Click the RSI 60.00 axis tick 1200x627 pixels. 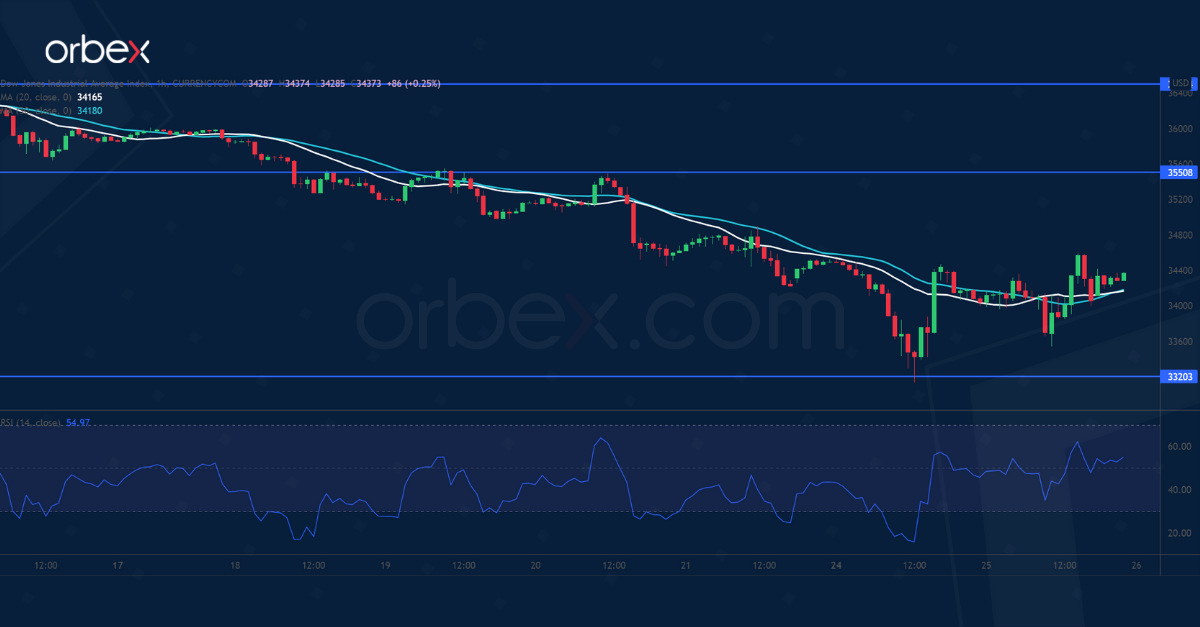(1181, 447)
